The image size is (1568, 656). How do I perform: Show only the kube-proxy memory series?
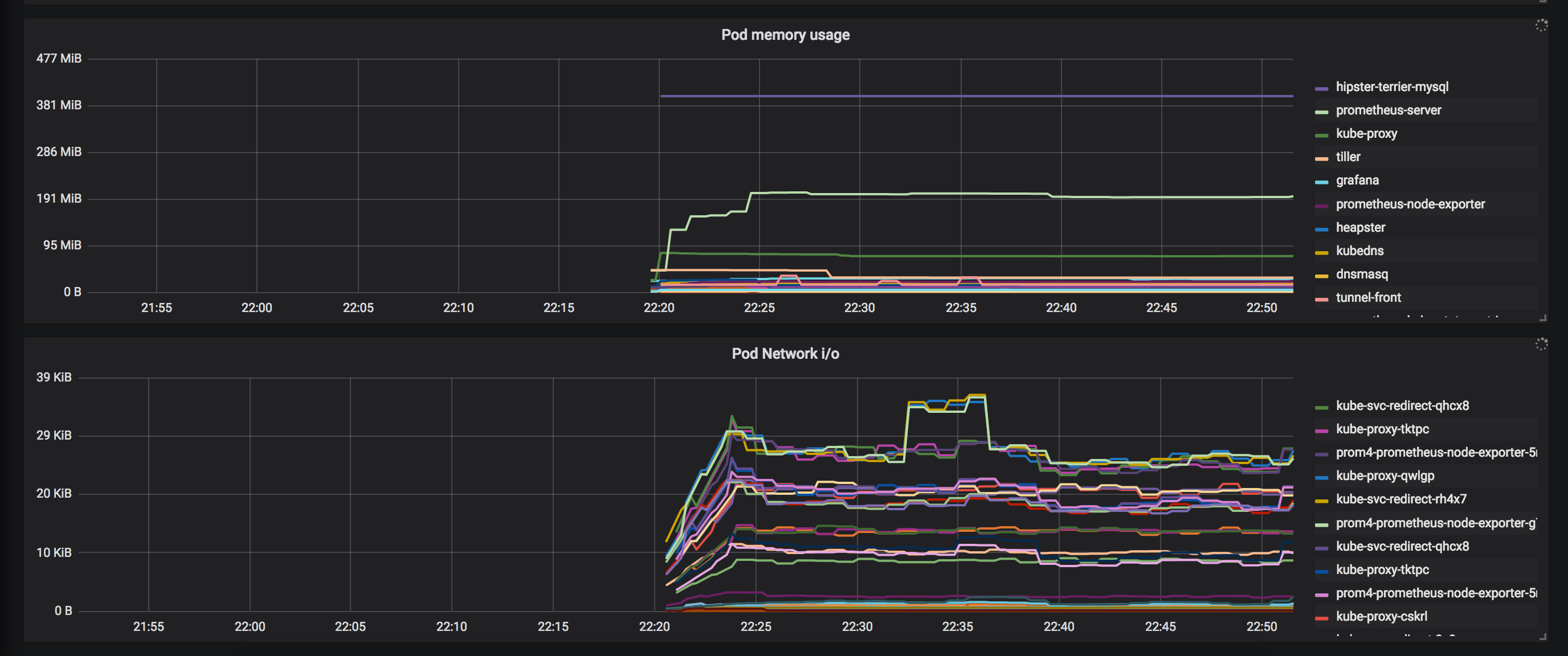tap(1366, 134)
